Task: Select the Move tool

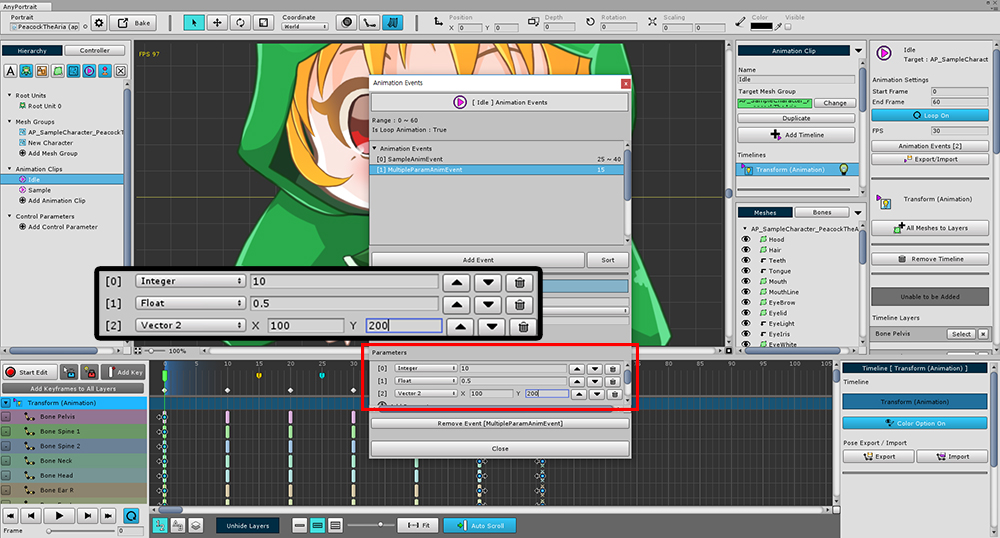Action: click(x=217, y=23)
